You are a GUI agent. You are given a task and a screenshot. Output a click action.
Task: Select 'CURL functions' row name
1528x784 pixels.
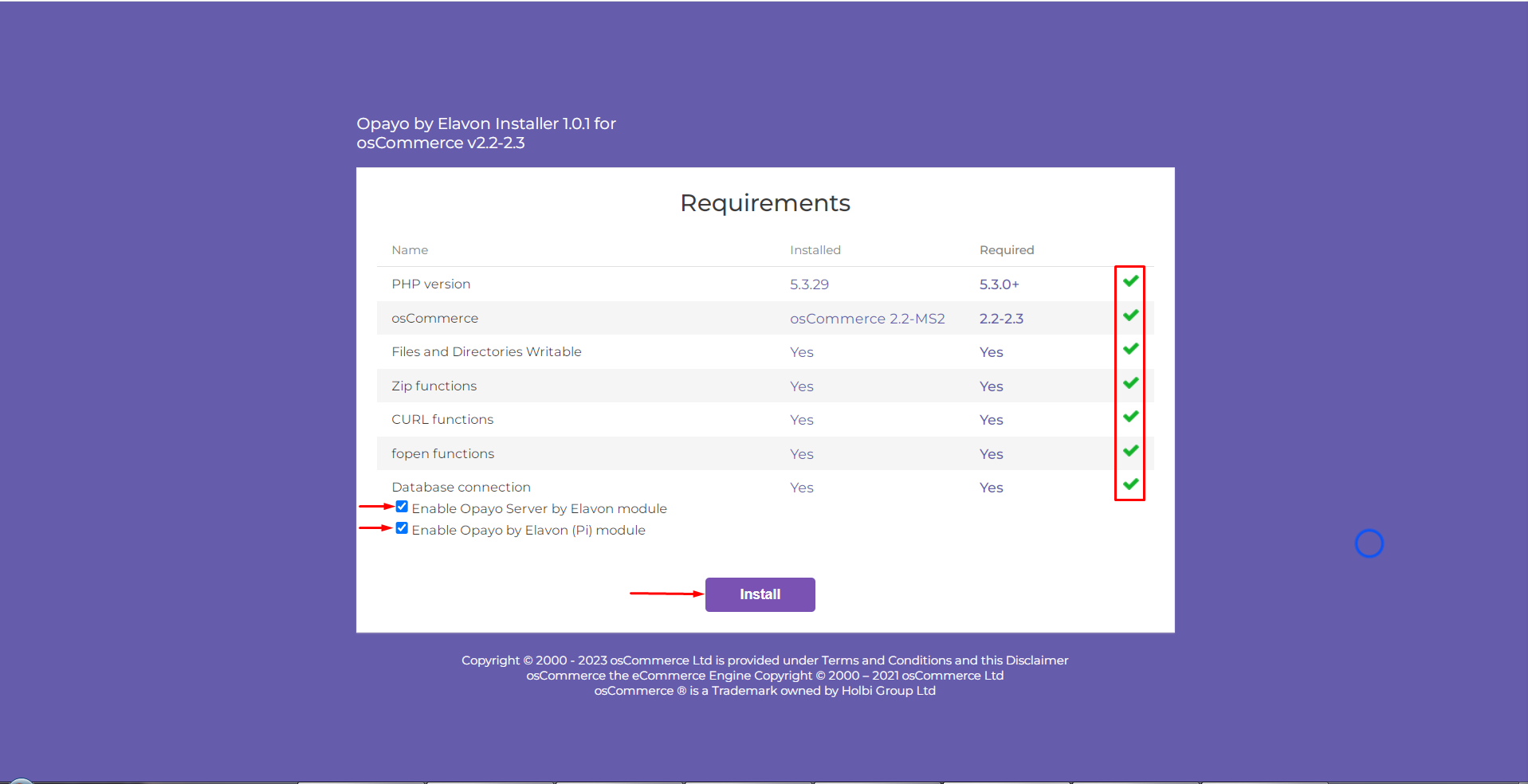(x=442, y=420)
